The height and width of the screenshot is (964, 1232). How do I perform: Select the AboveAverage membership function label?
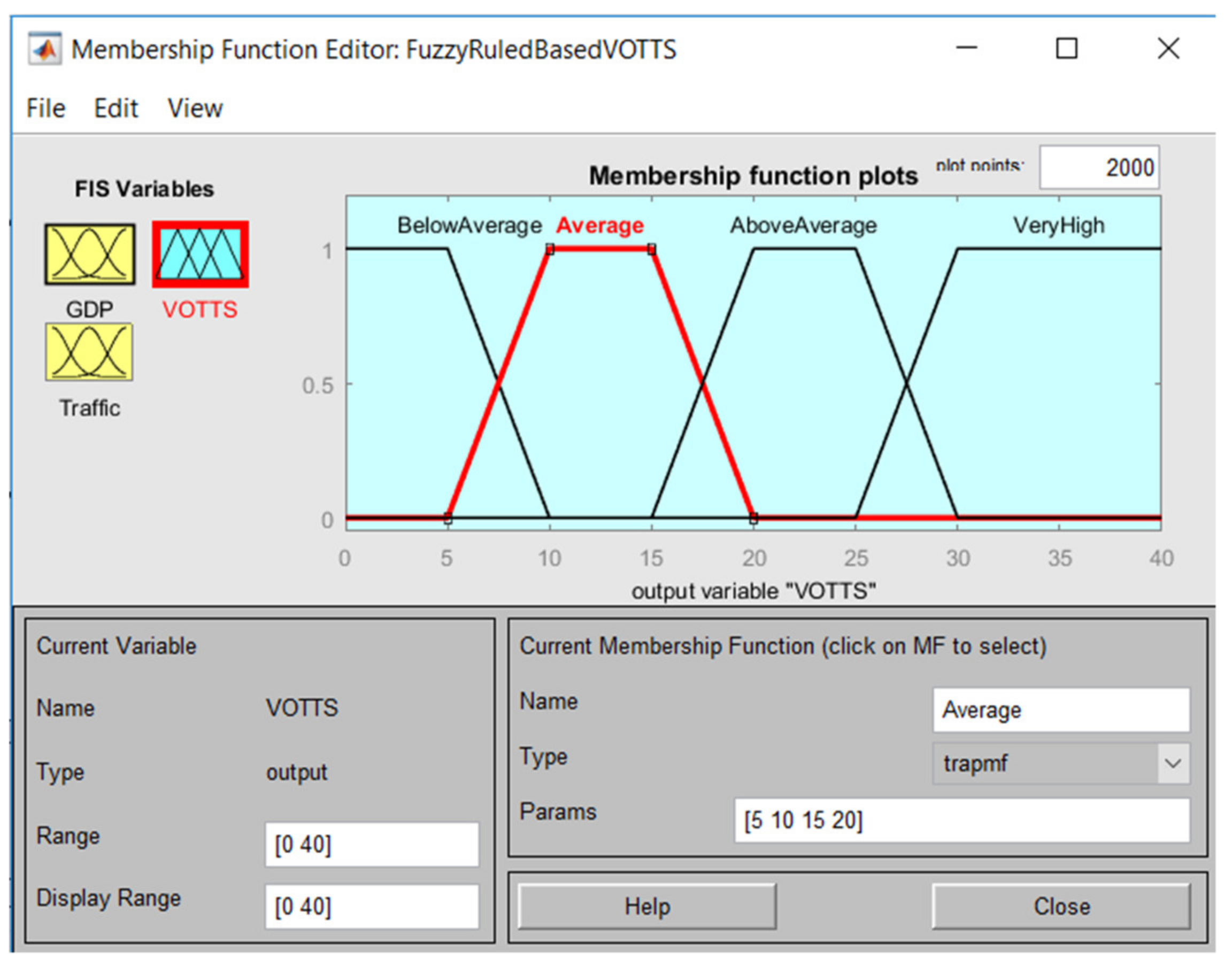point(803,225)
